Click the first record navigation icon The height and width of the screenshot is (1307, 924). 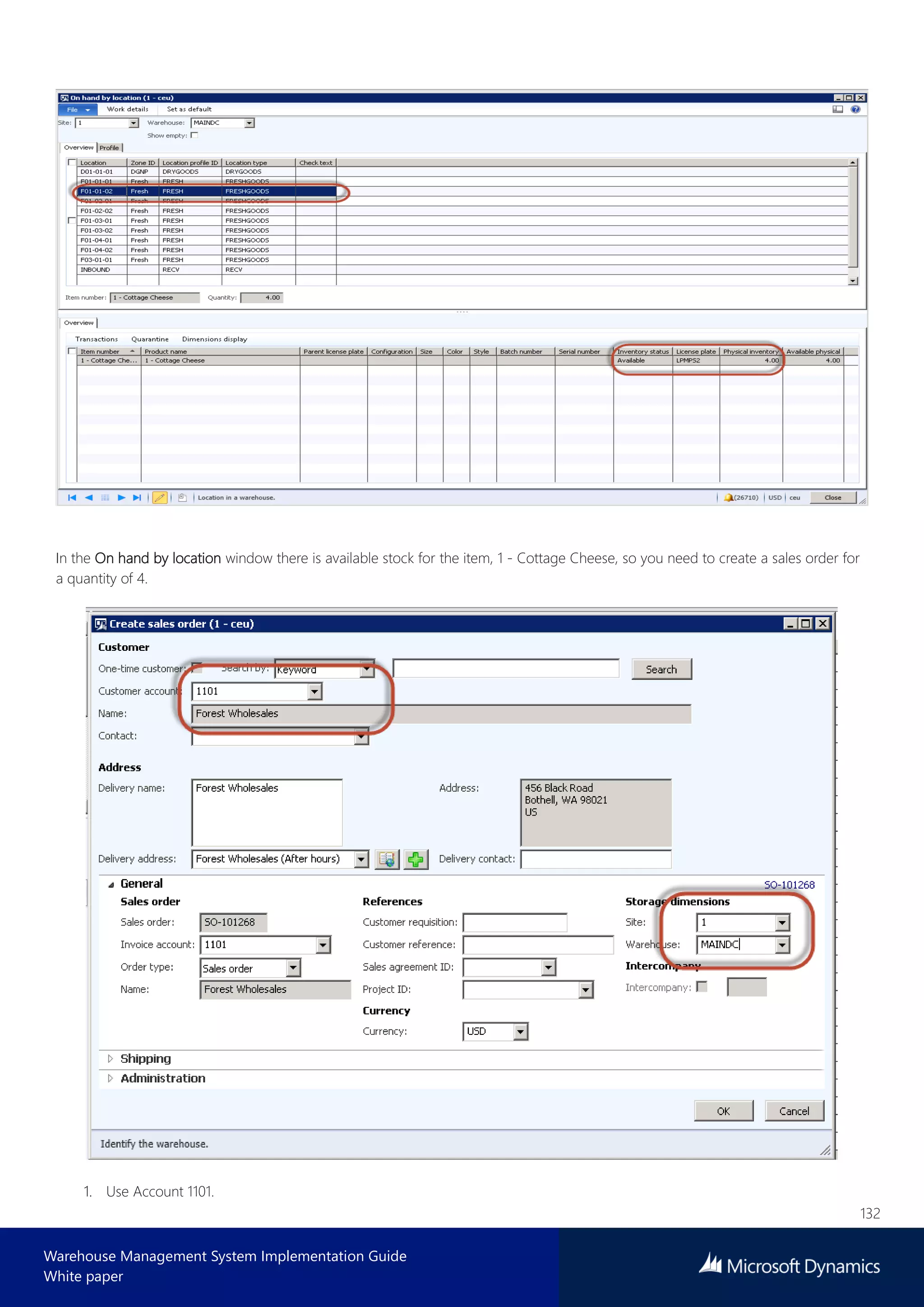pos(72,497)
